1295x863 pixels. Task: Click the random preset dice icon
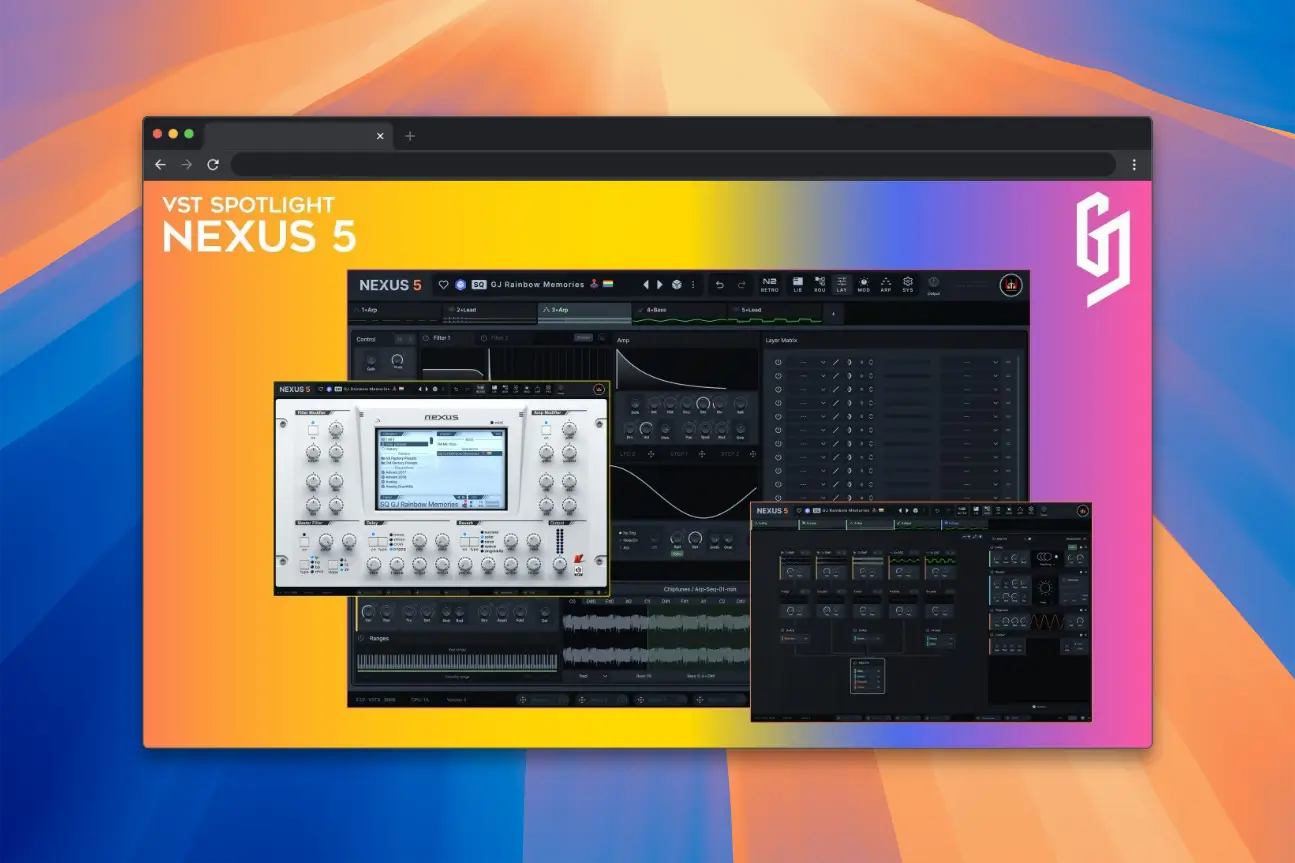pos(677,284)
